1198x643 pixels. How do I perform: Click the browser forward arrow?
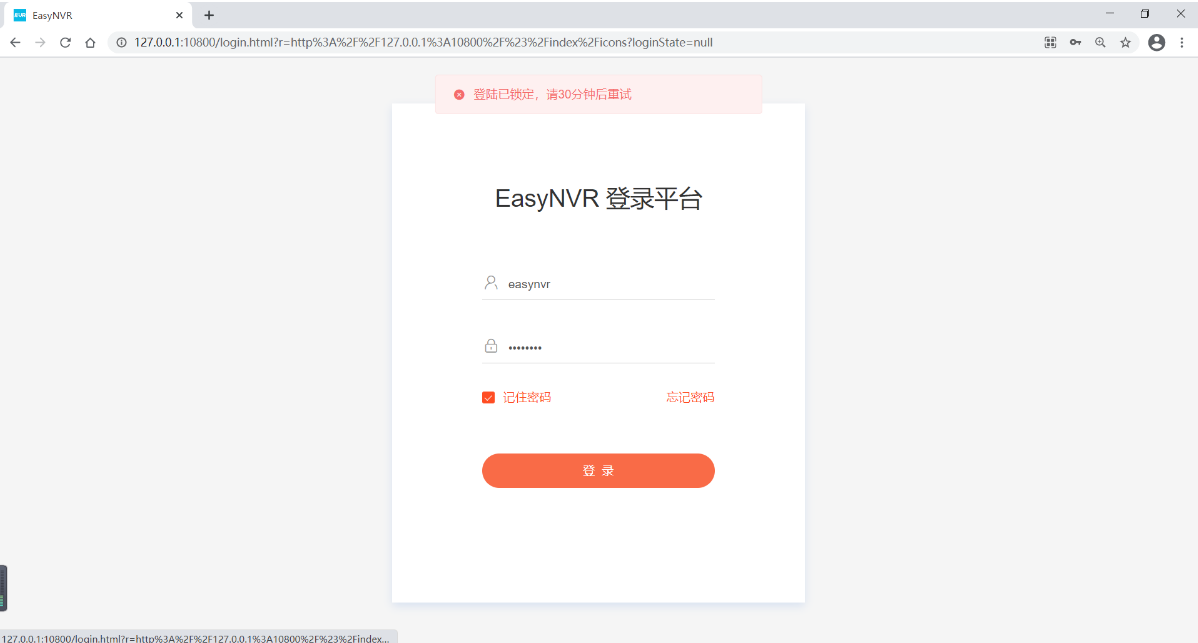40,43
